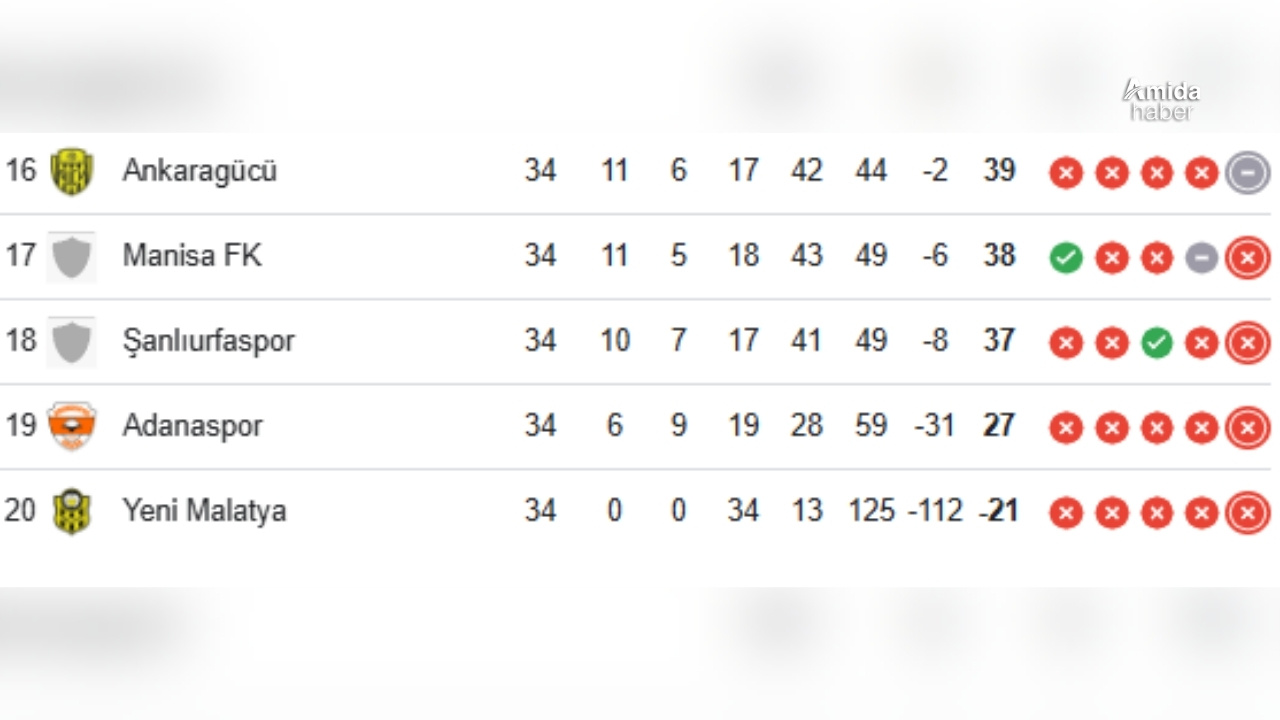Click the Manisa FK shield placeholder logo
The height and width of the screenshot is (720, 1280).
(72, 256)
